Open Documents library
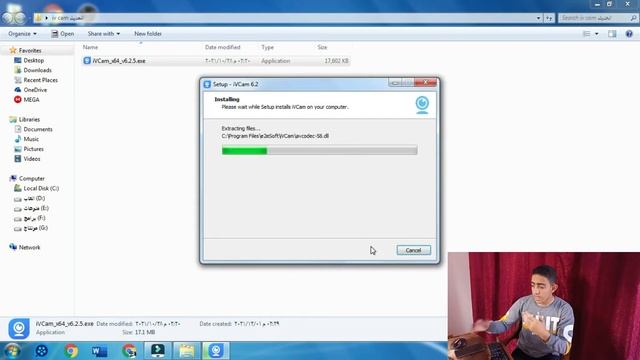 point(38,129)
